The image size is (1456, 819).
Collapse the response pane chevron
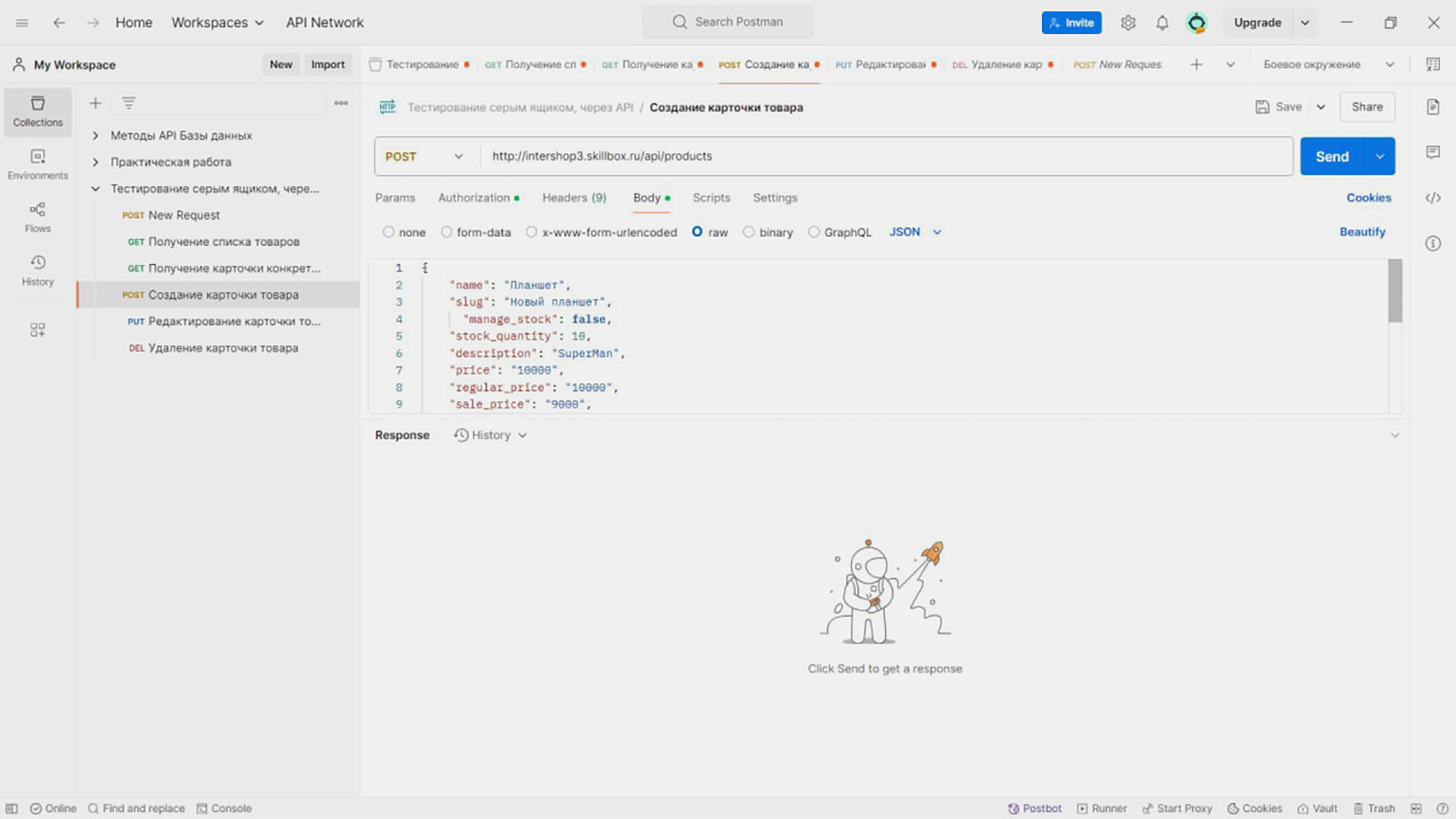(1395, 435)
